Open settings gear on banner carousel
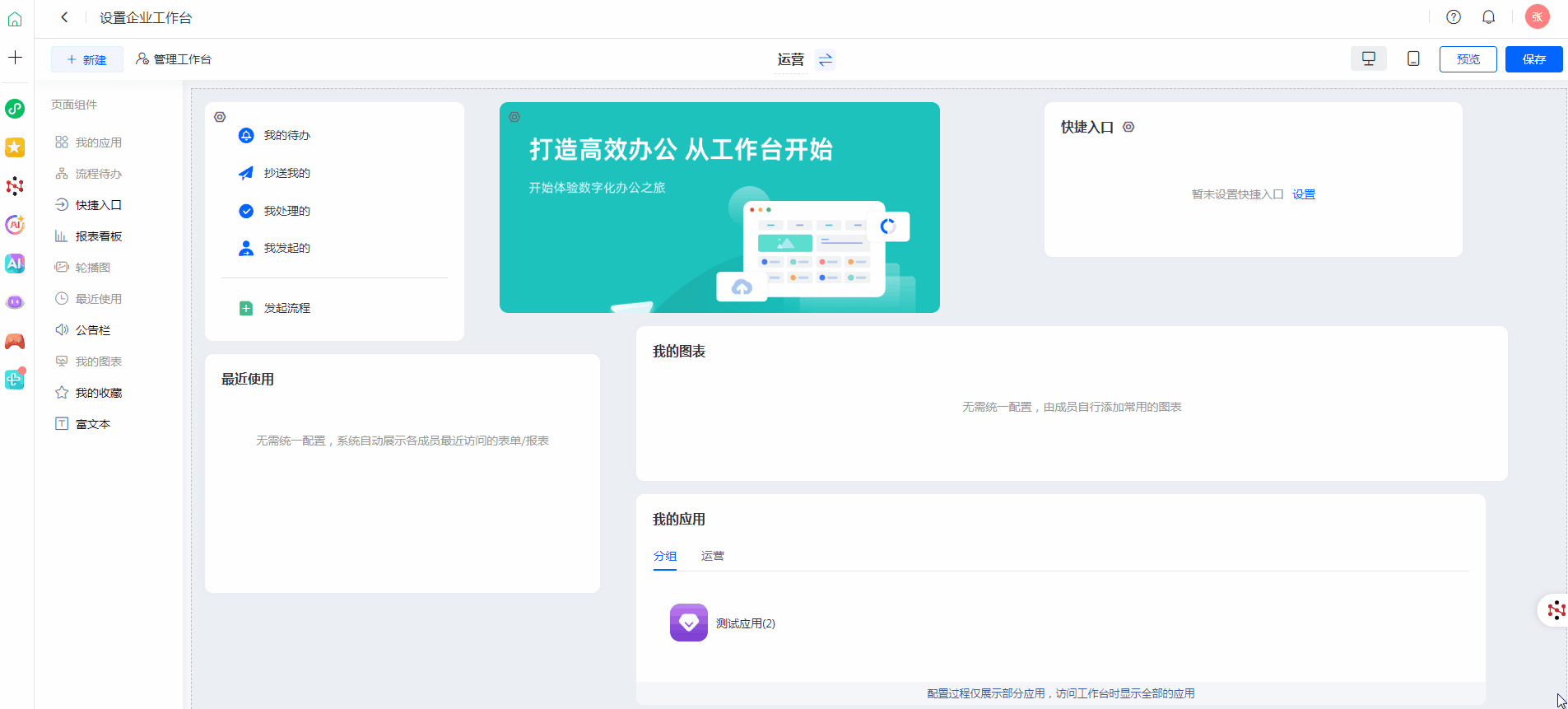This screenshot has height=709, width=1568. click(514, 117)
